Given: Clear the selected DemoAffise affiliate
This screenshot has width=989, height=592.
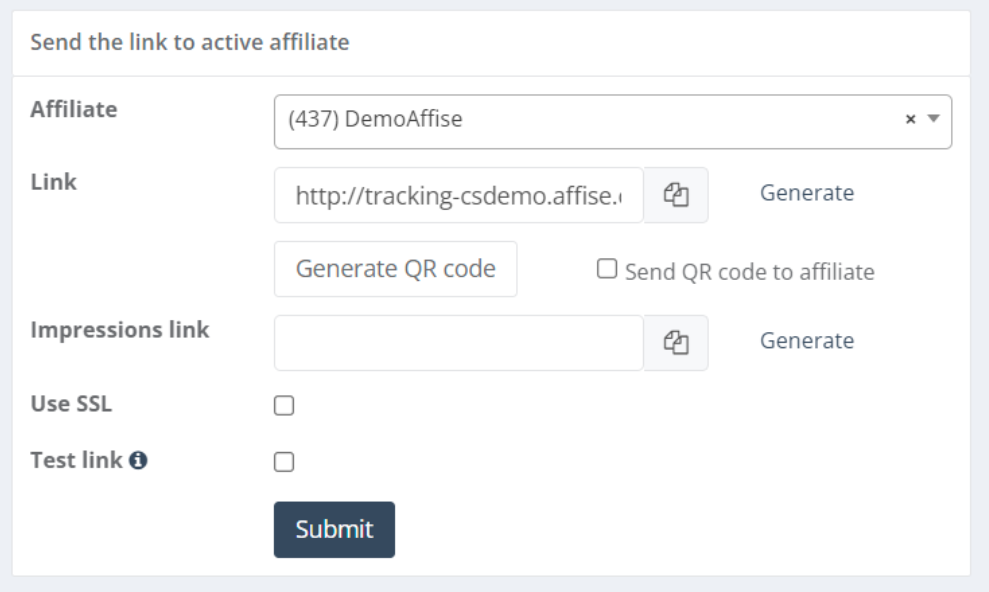Looking at the screenshot, I should (x=910, y=119).
